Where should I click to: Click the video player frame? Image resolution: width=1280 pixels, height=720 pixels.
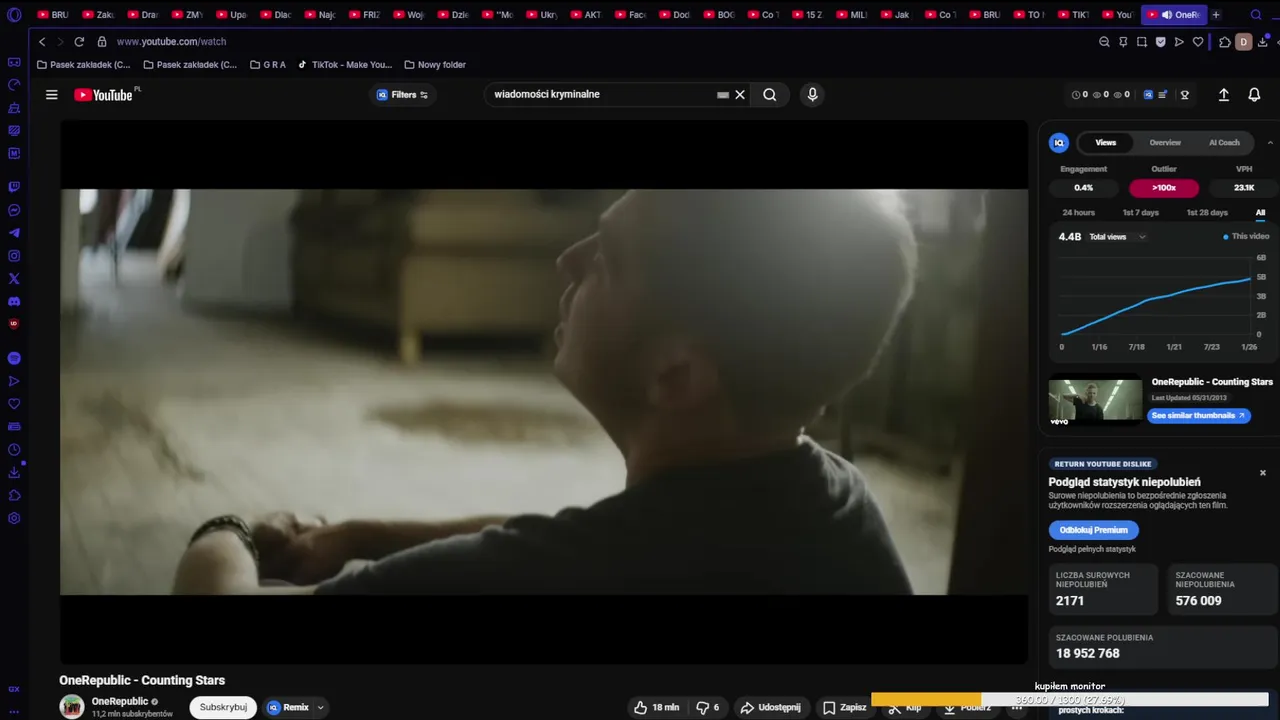point(544,392)
